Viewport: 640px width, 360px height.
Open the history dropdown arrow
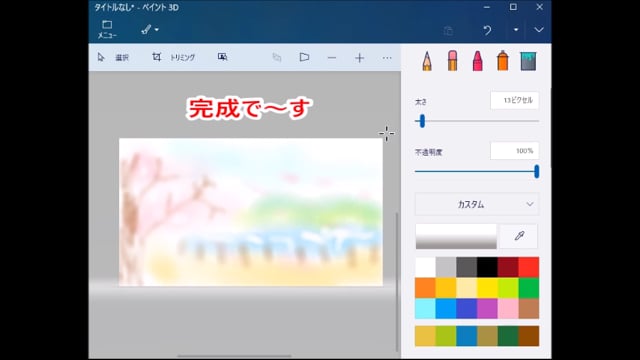point(516,30)
